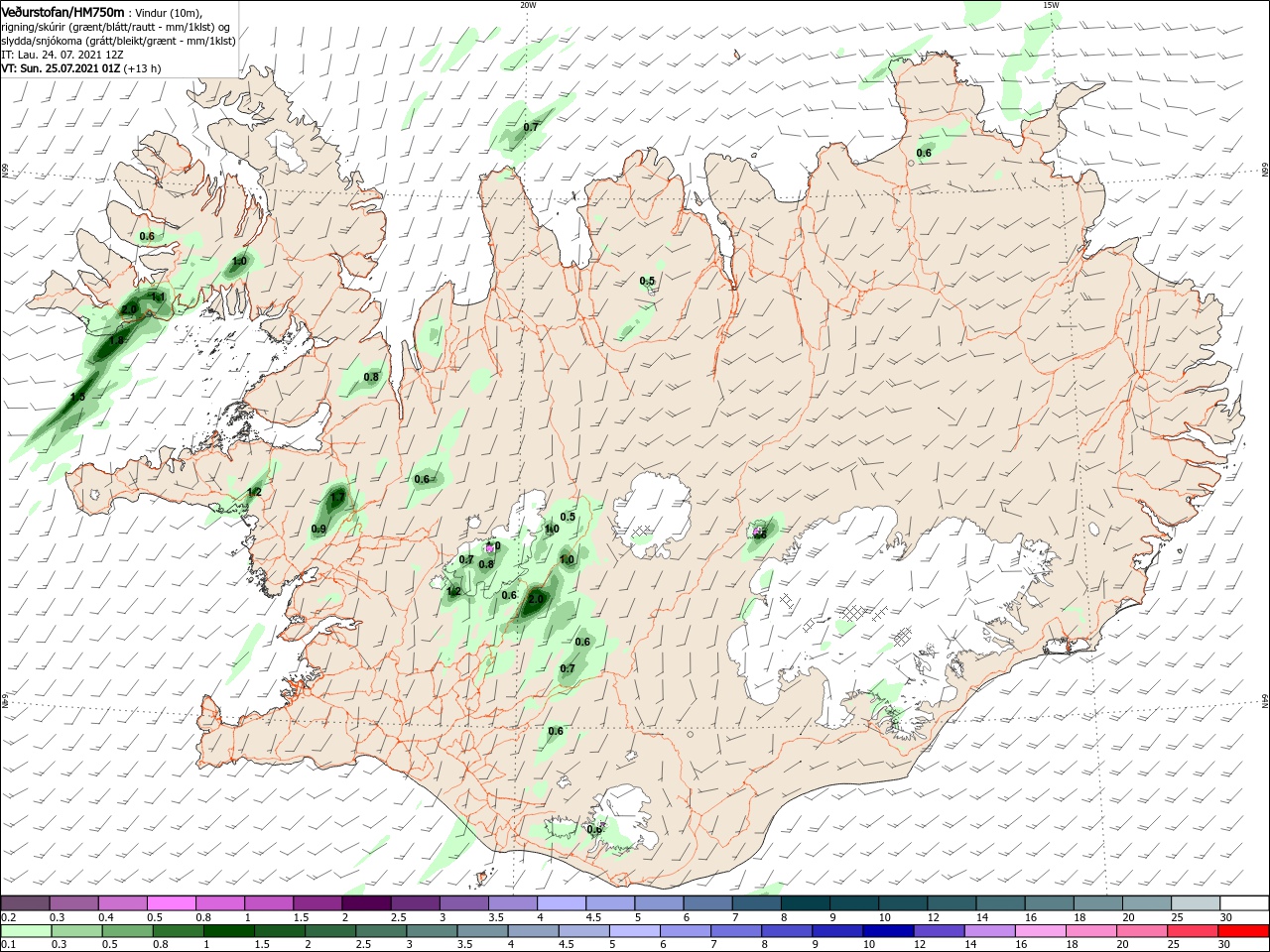This screenshot has height=952, width=1270.
Task: Pick the top-row swatch from 4 to 4.5
Action: click(563, 903)
